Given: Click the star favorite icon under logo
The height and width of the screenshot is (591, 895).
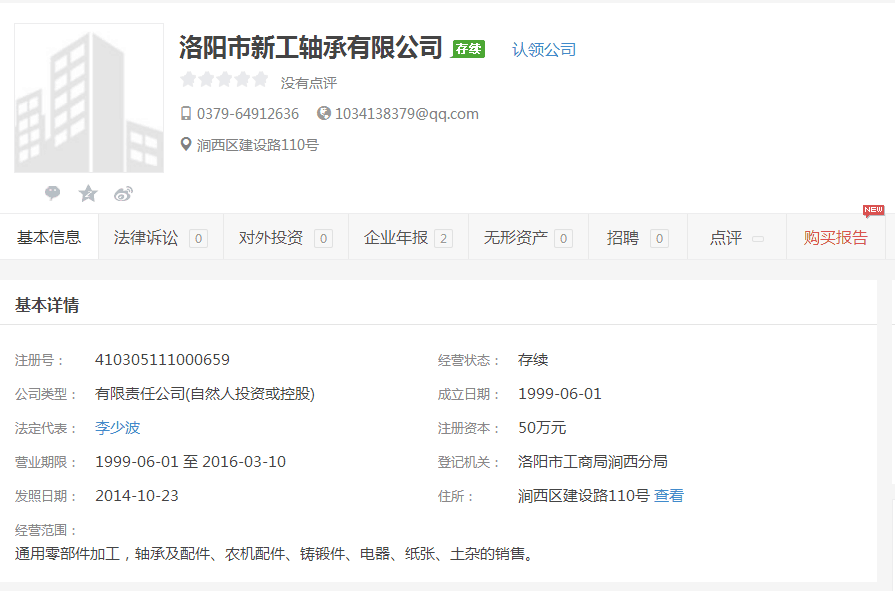Looking at the screenshot, I should click(x=88, y=193).
